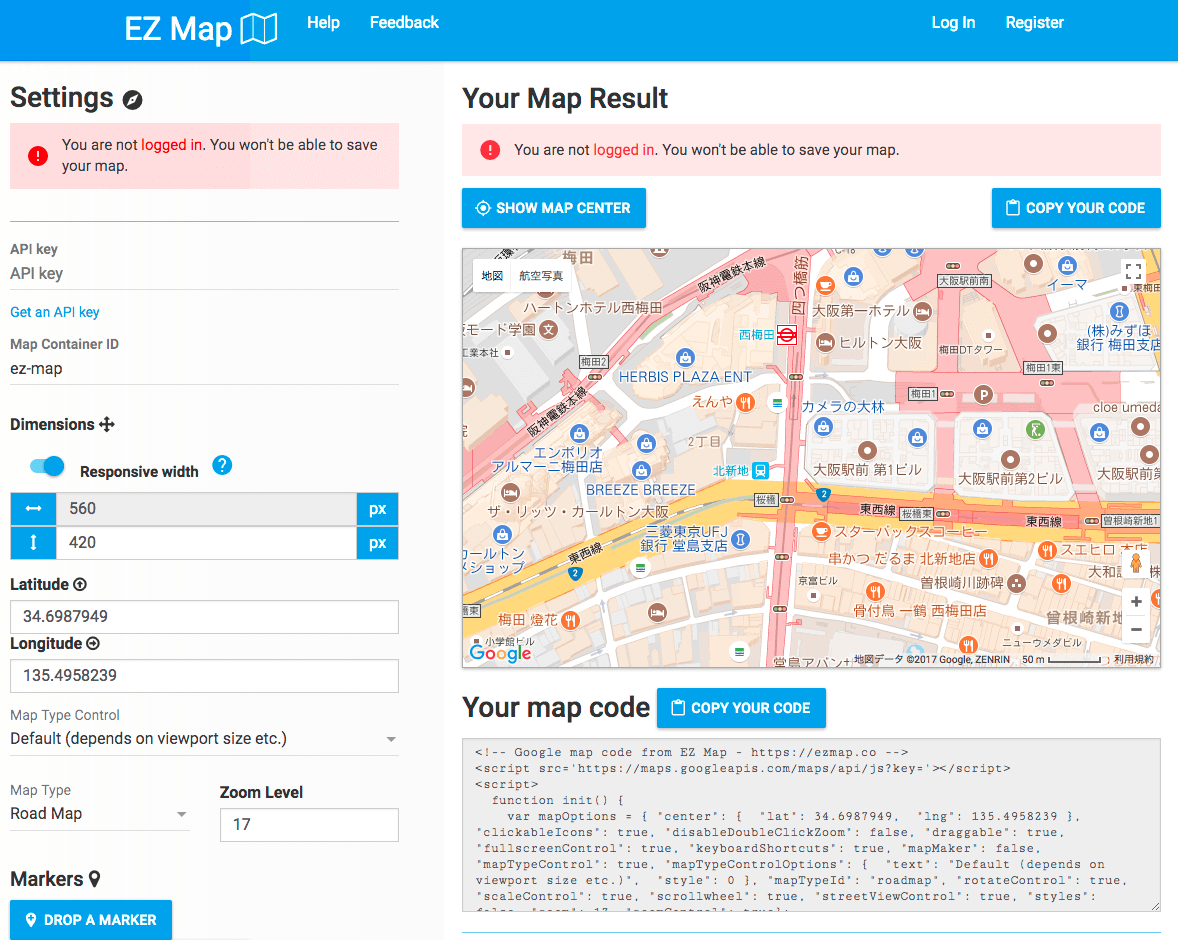
Task: Click the Log In nav item
Action: click(953, 23)
